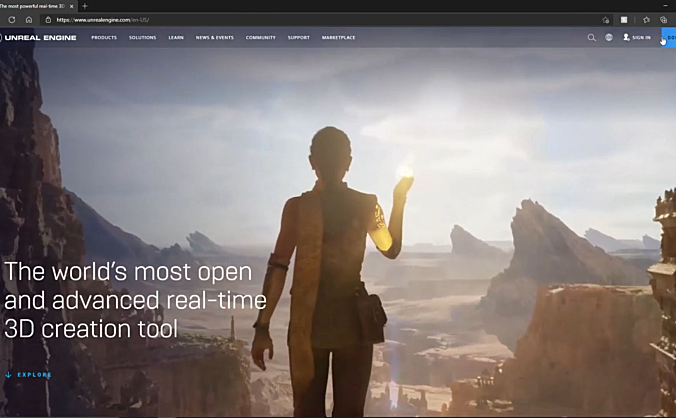Click the extension icon in browser toolbar
676x418 pixels.
point(625,19)
